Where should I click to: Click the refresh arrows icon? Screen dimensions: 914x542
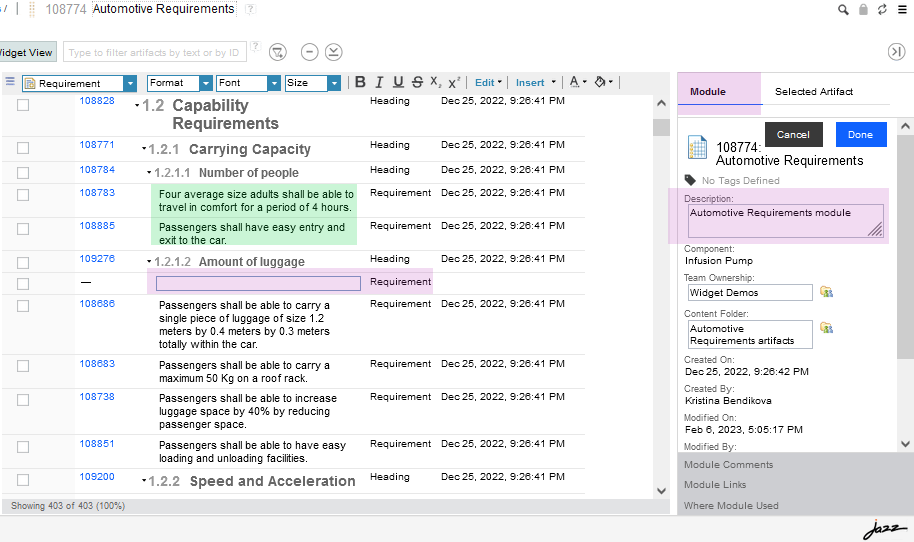coord(882,9)
